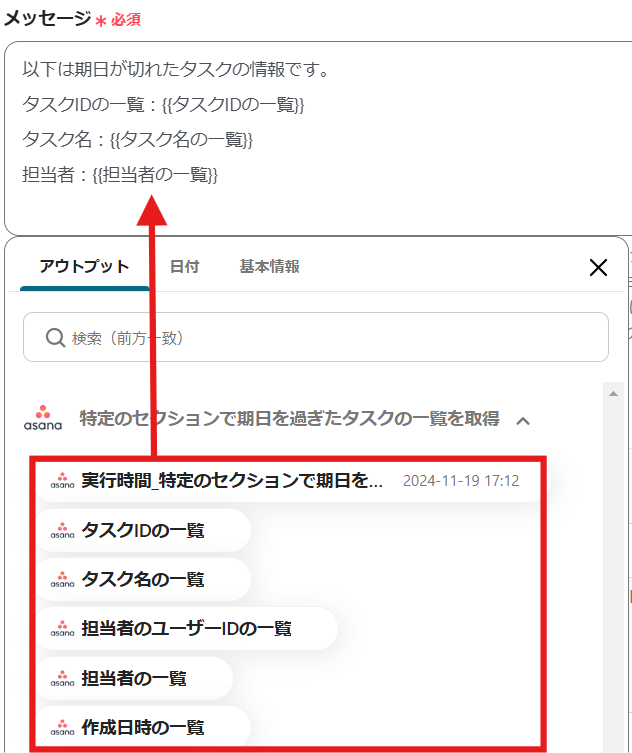
Task: Insert the 担当者のユーザーIDの一覧 output chip
Action: click(x=187, y=628)
